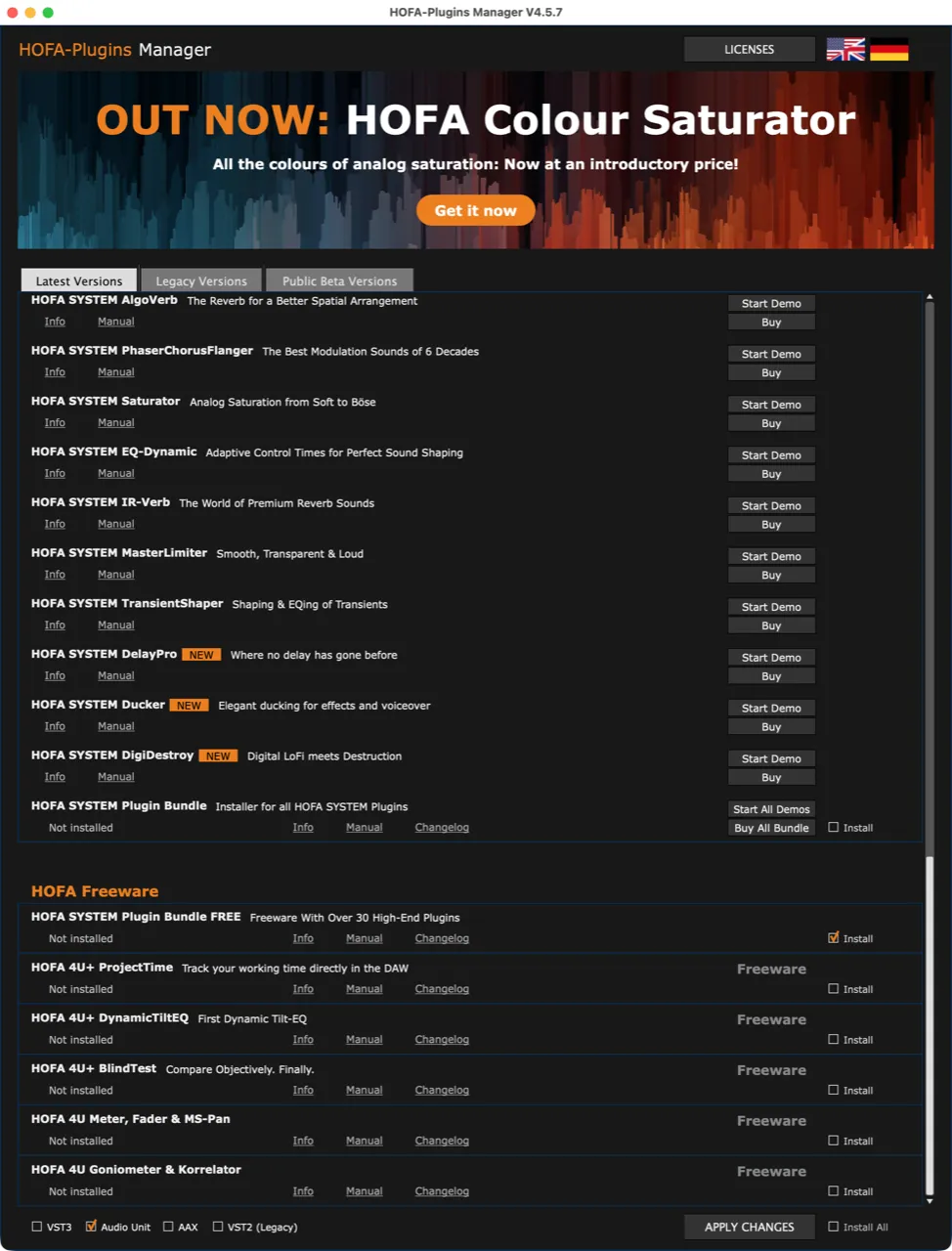
Task: Open the Manual for HOFA SYSTEM Saturator
Action: point(115,421)
